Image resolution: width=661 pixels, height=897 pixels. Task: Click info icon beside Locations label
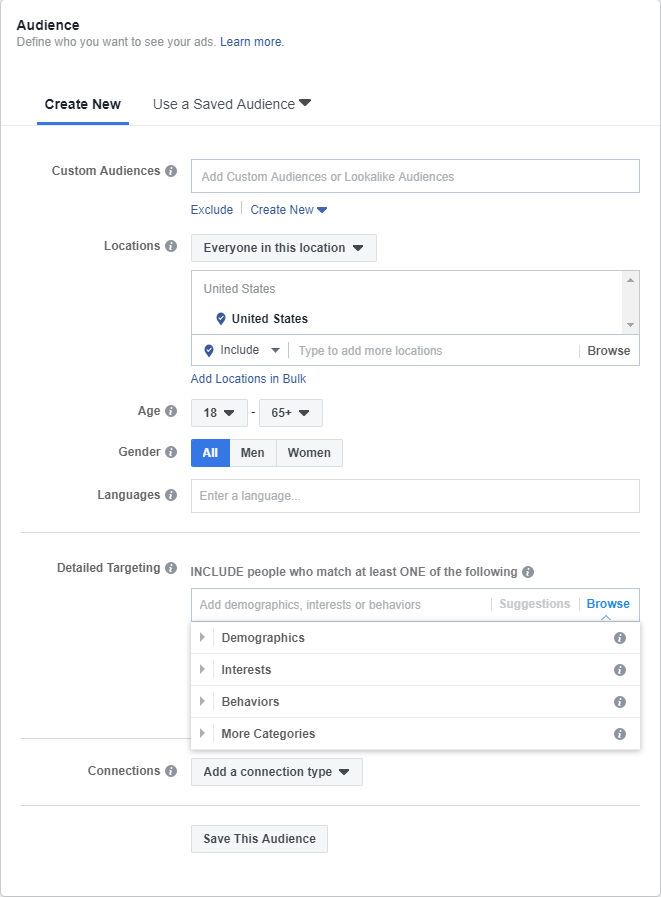[x=171, y=246]
